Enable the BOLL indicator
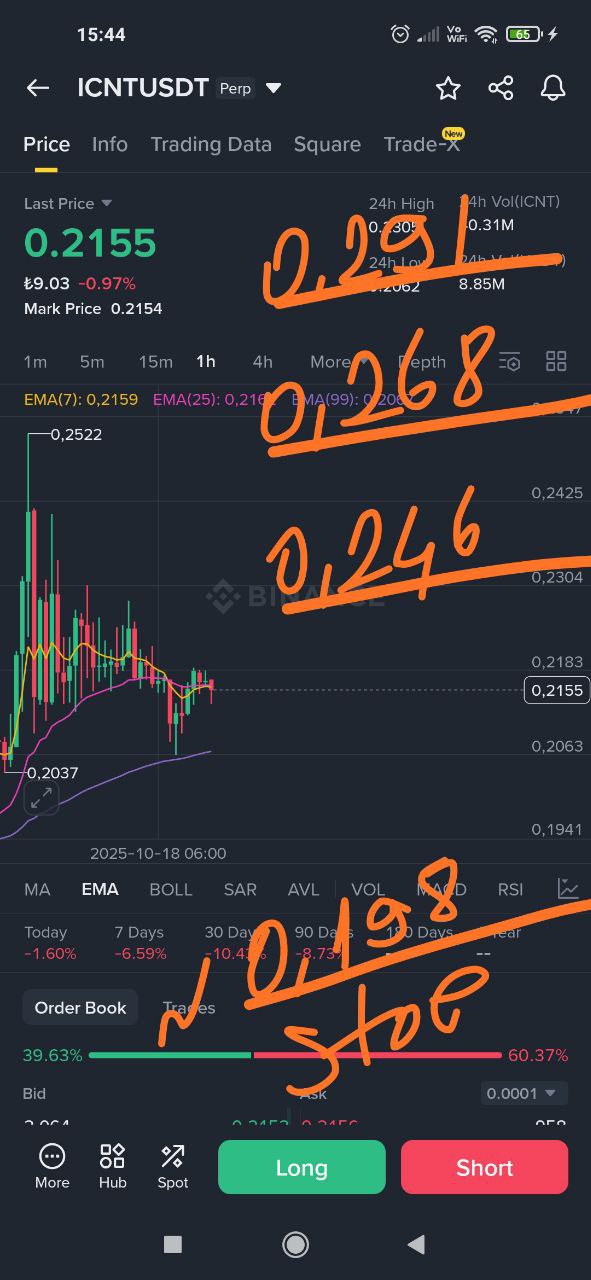Image resolution: width=591 pixels, height=1280 pixels. click(x=170, y=890)
